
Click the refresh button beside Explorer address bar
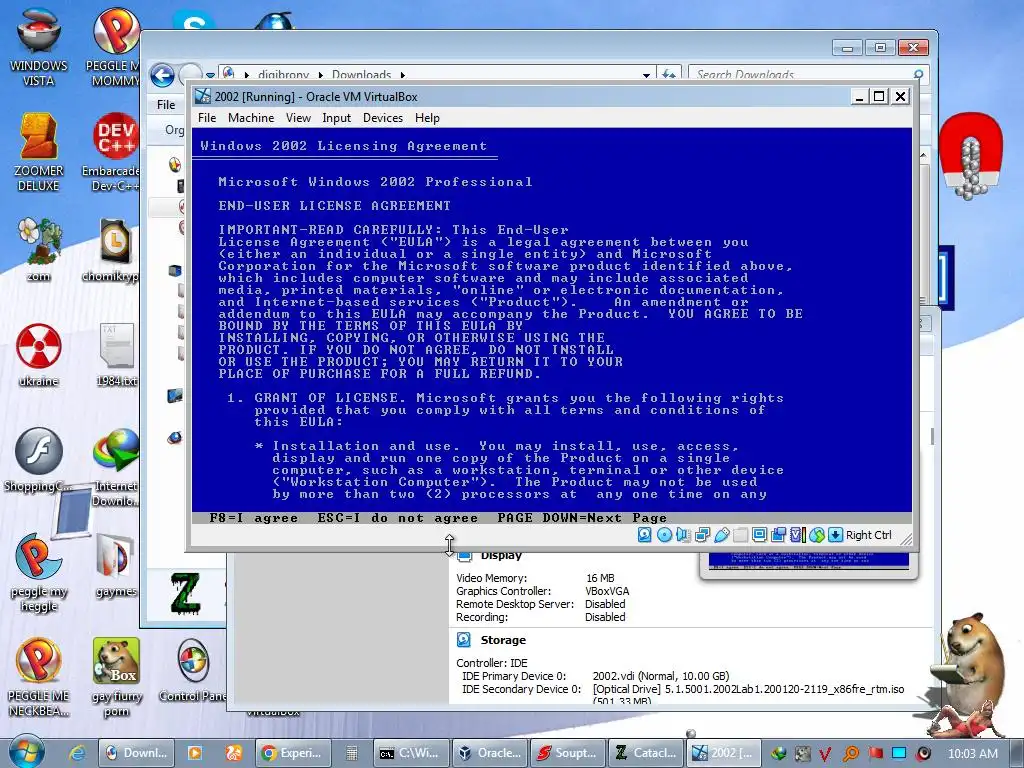point(668,74)
